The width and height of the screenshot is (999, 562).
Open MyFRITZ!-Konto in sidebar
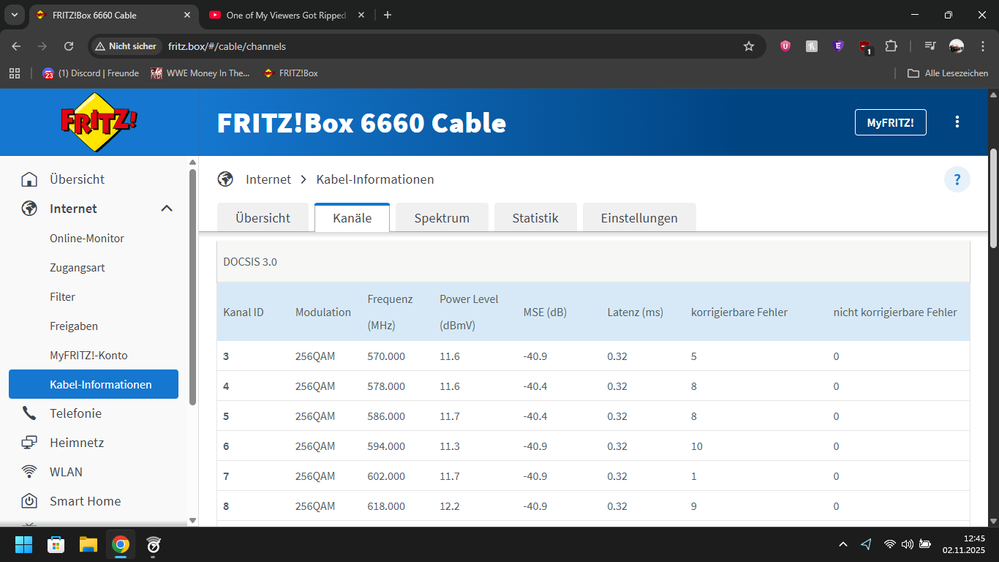[89, 356]
